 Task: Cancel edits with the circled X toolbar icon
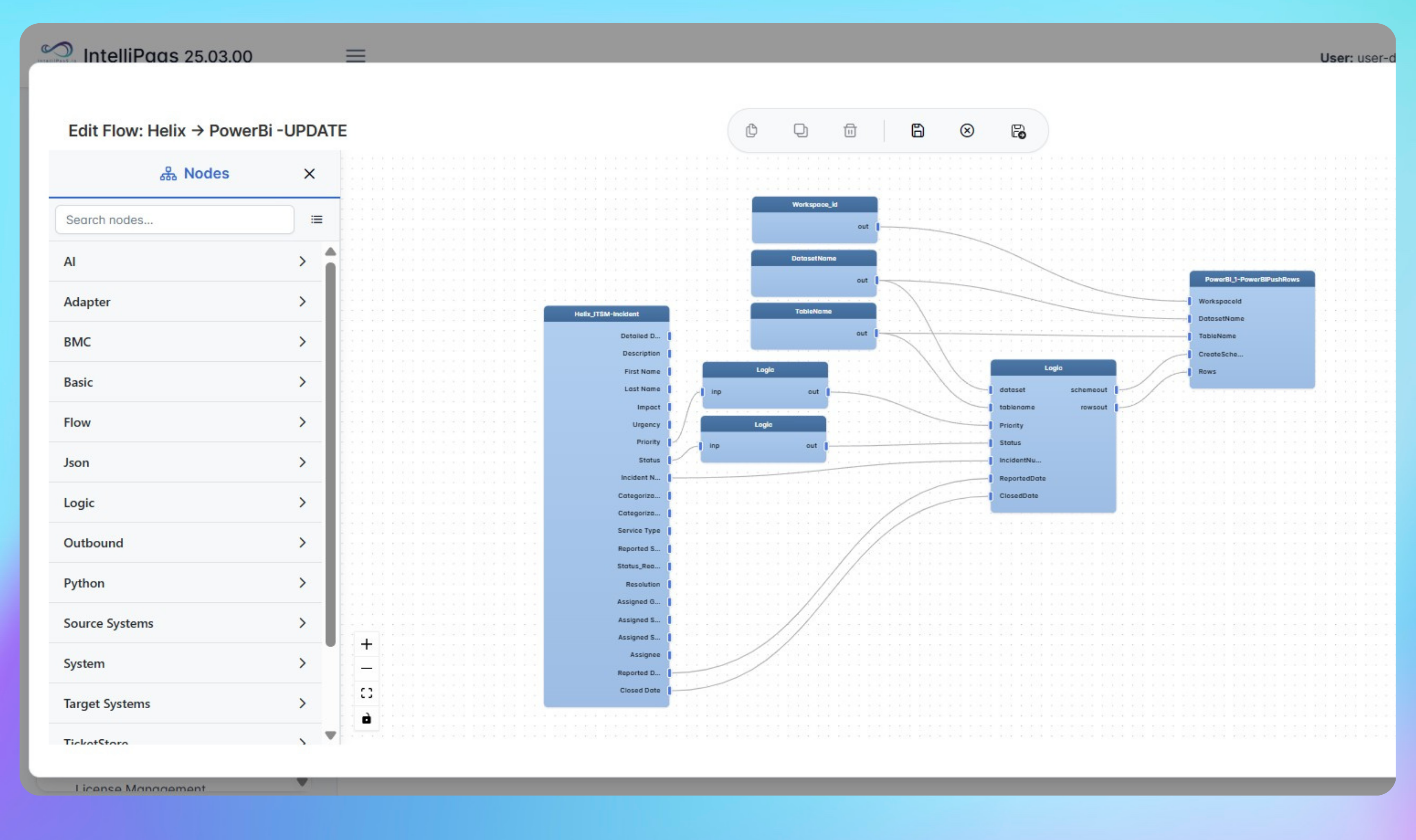[x=967, y=131]
